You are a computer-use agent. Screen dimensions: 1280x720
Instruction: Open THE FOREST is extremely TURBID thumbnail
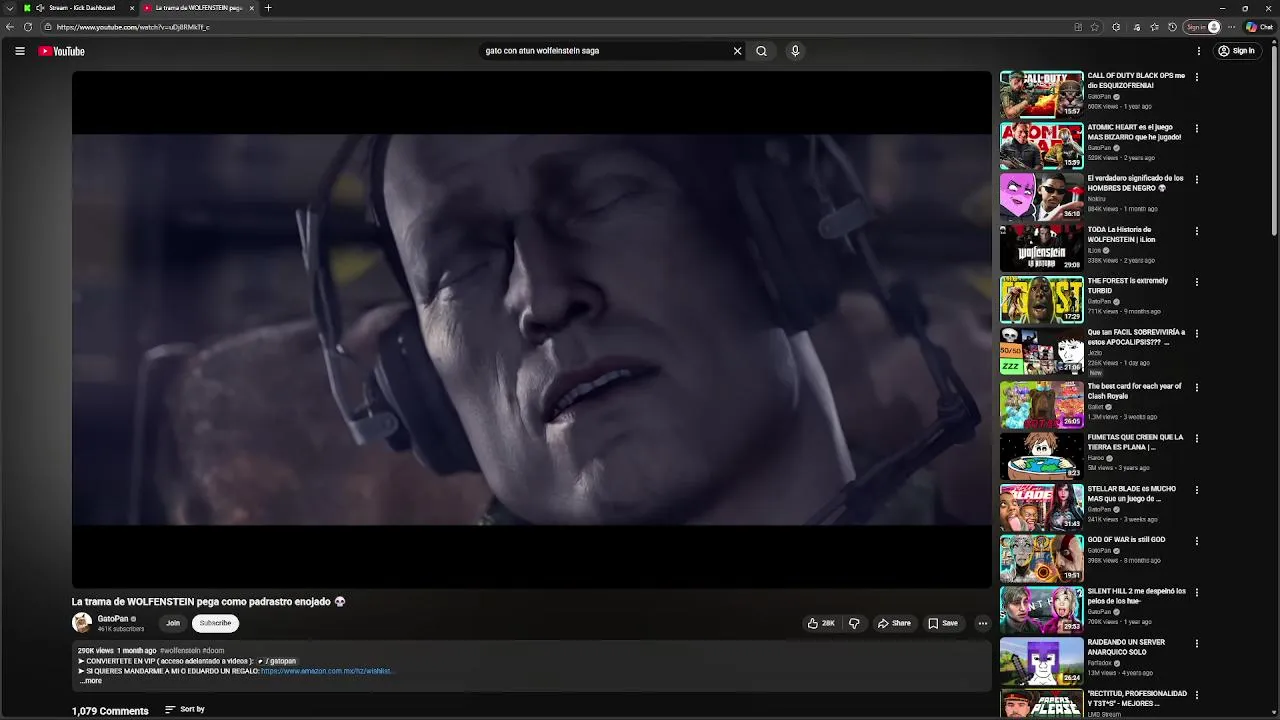tap(1042, 299)
